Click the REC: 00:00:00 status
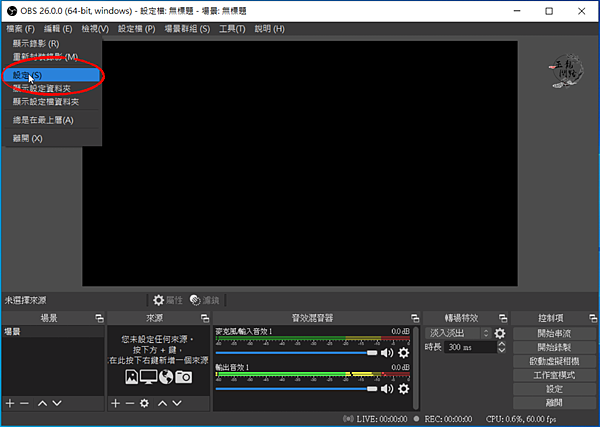 point(448,419)
